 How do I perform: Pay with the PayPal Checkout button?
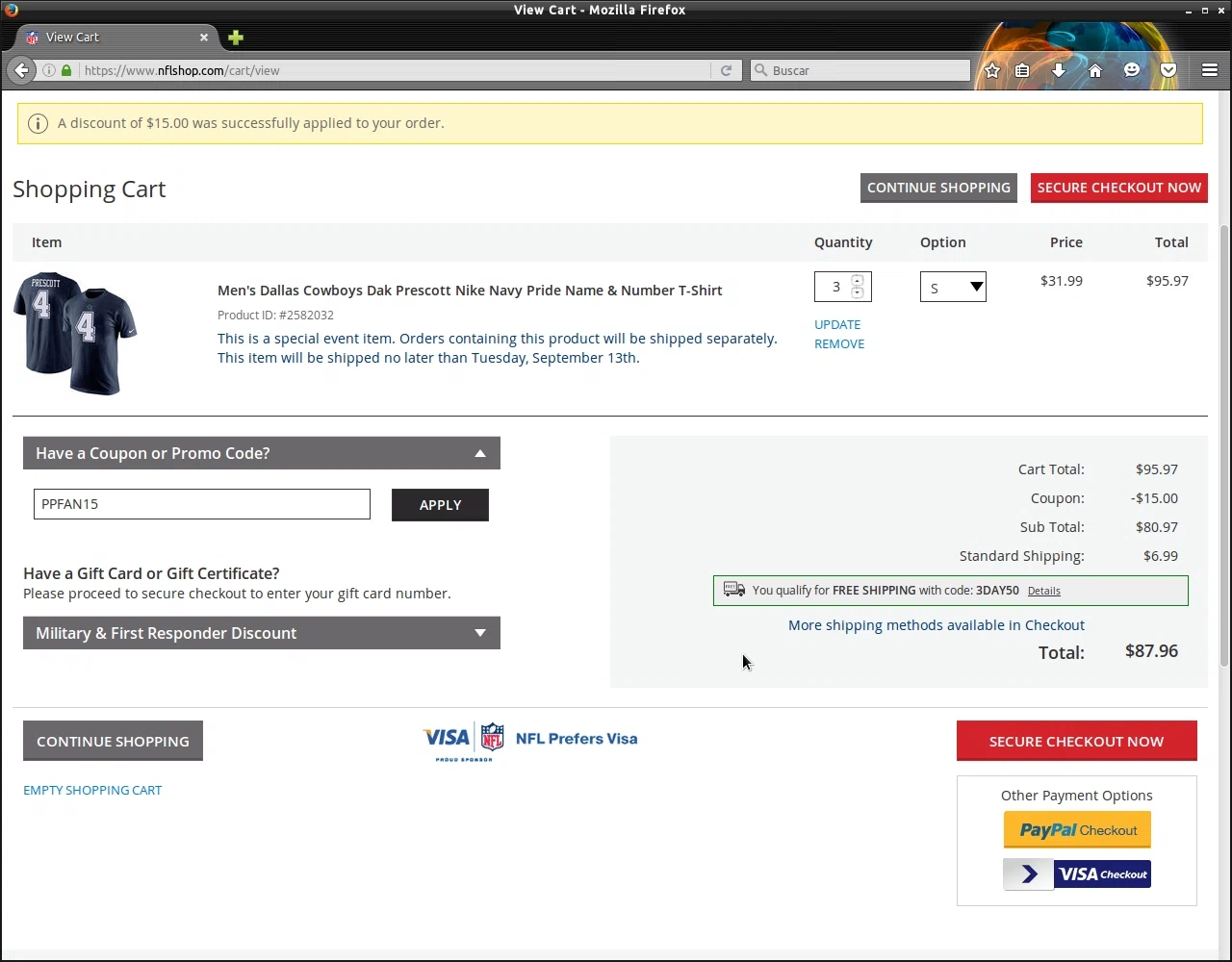1077,830
